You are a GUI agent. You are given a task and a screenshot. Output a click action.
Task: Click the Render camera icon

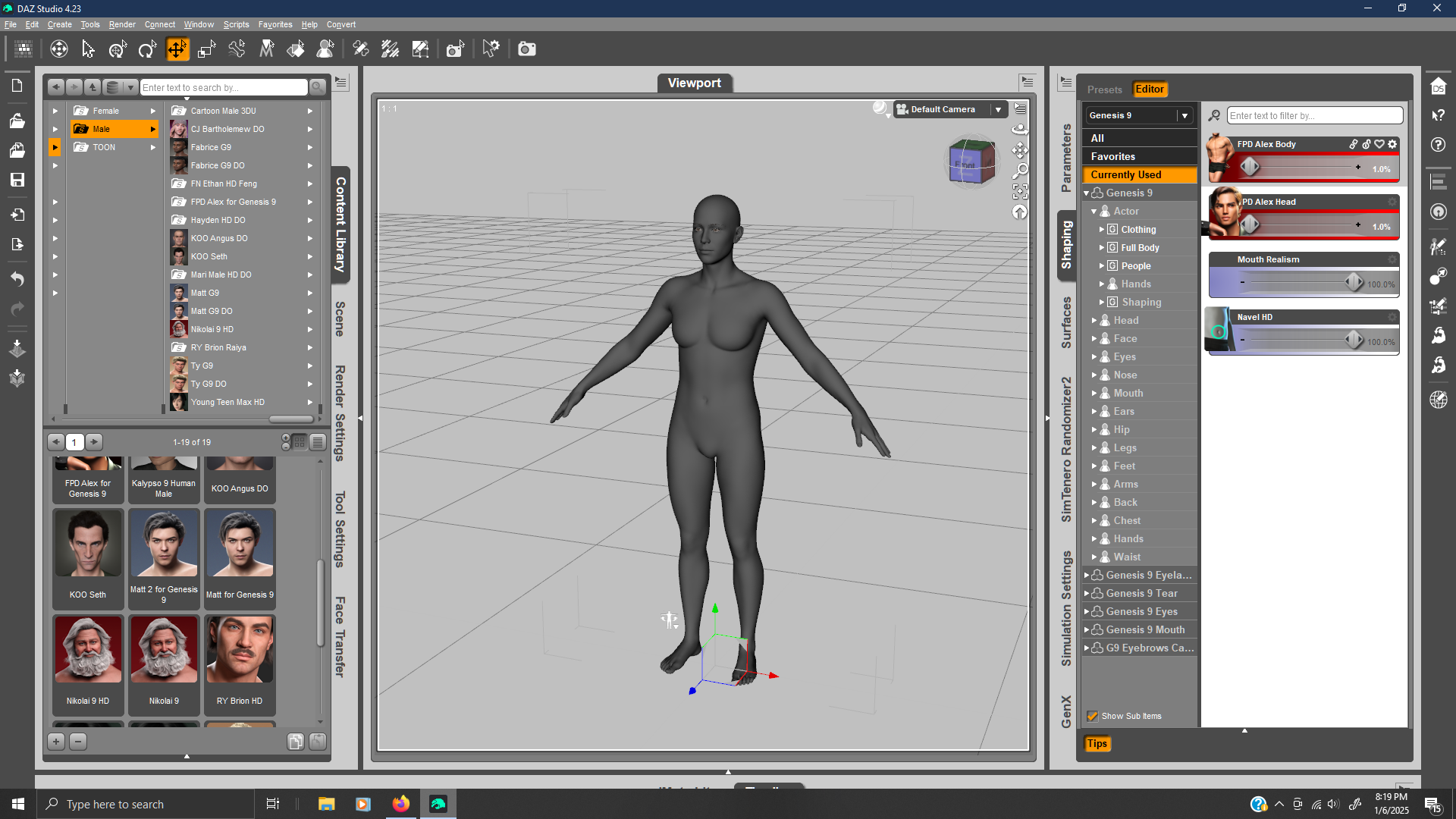[x=526, y=49]
